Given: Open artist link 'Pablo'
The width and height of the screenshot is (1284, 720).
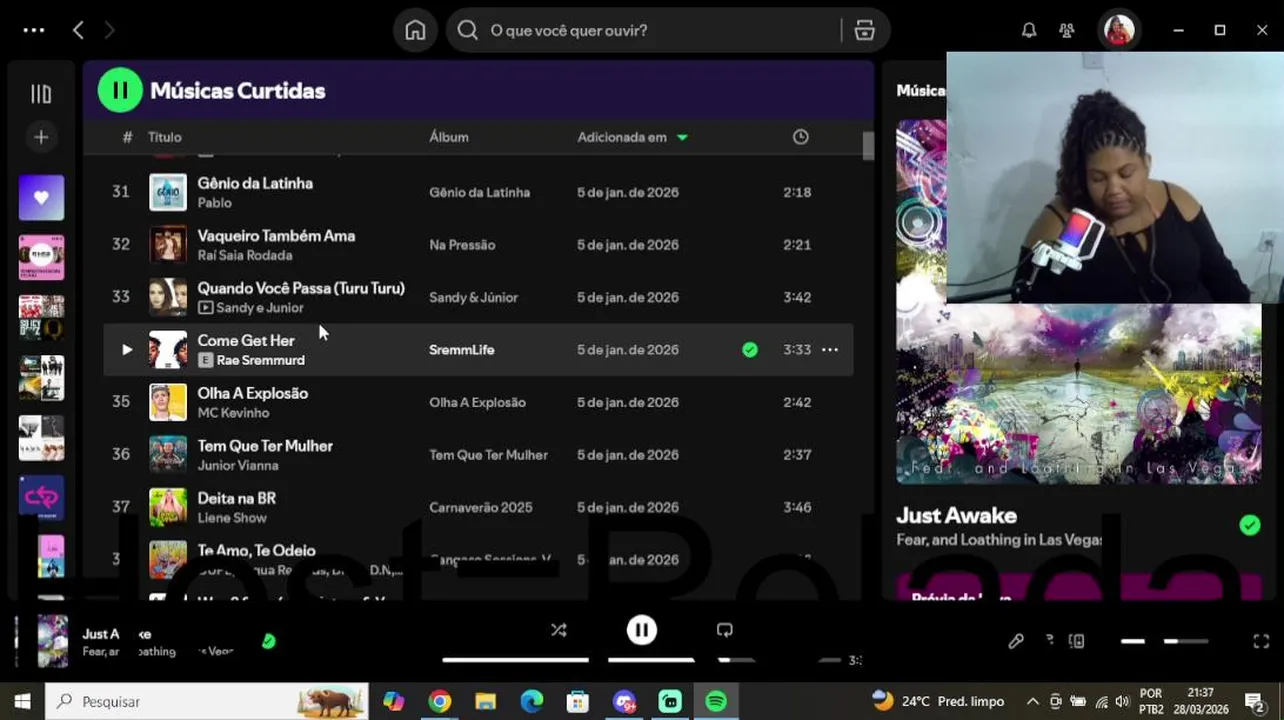Looking at the screenshot, I should tap(214, 203).
